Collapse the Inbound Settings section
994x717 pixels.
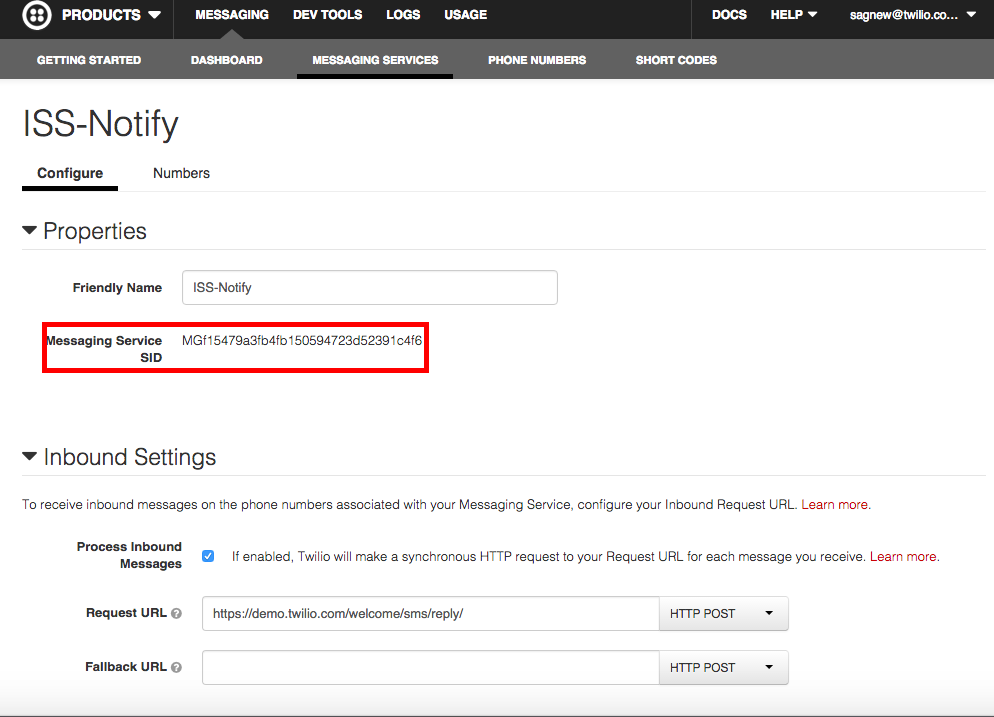(31, 457)
